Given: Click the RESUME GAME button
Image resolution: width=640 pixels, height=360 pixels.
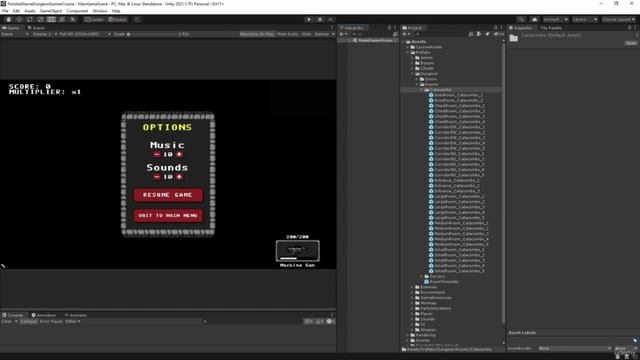Looking at the screenshot, I should [168, 195].
